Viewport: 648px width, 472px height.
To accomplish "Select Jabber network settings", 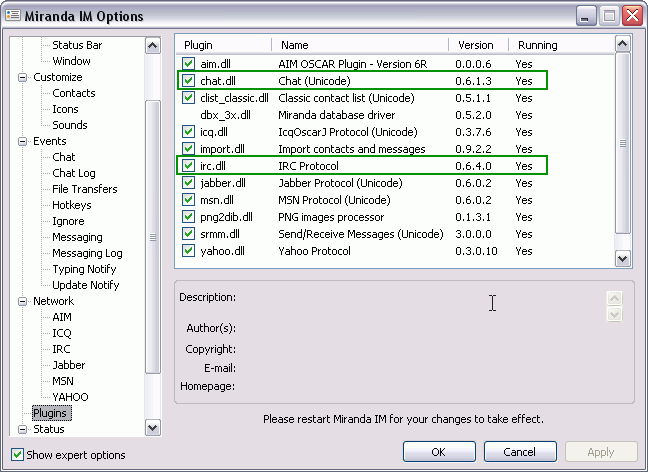I will [69, 365].
